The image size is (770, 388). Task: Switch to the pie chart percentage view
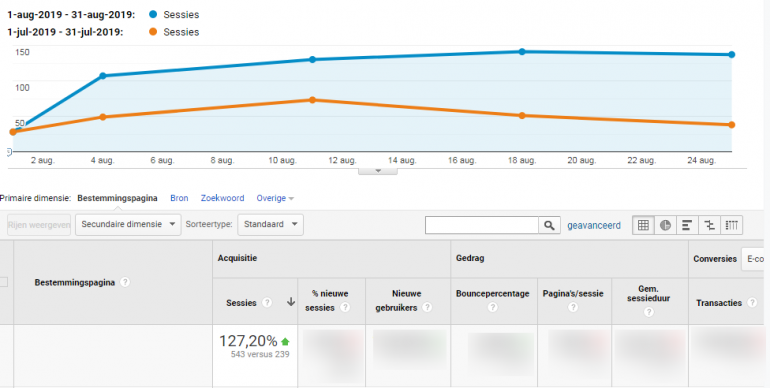click(x=665, y=225)
